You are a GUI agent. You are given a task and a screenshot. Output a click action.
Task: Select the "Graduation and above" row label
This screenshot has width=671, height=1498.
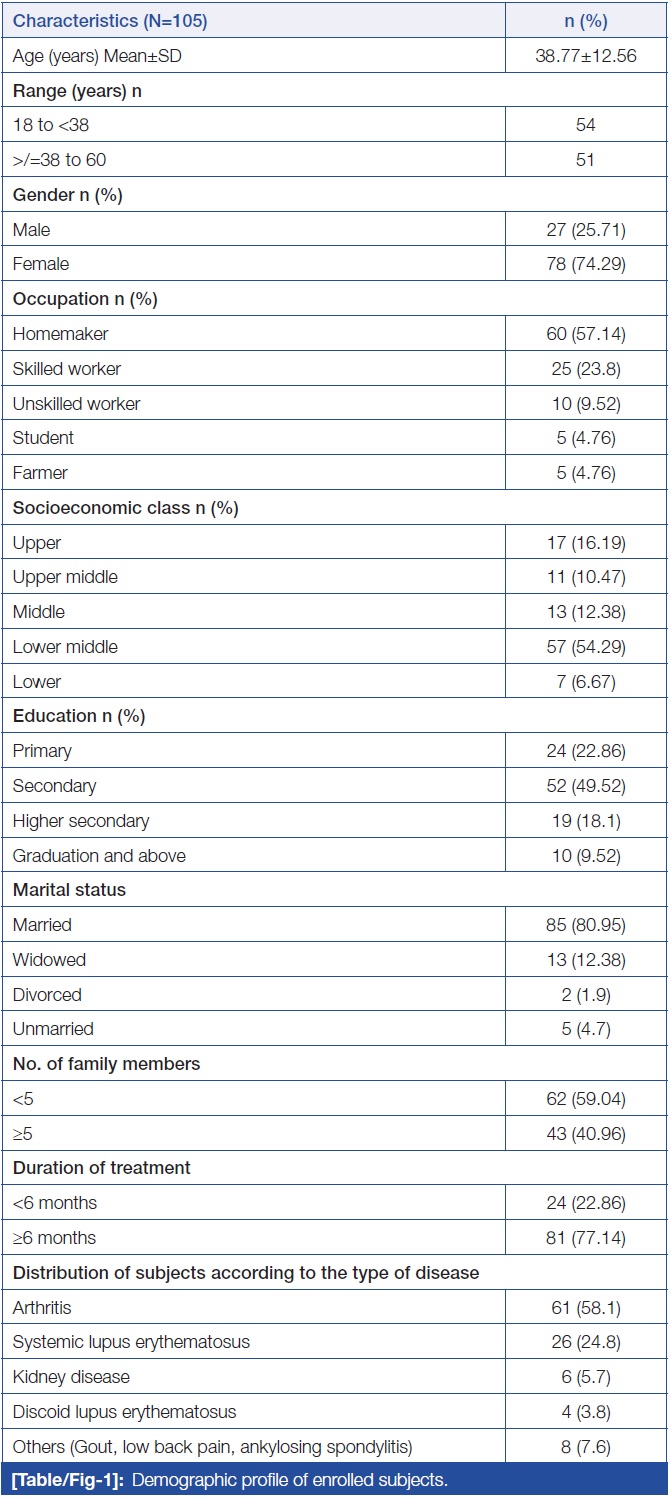(x=99, y=855)
